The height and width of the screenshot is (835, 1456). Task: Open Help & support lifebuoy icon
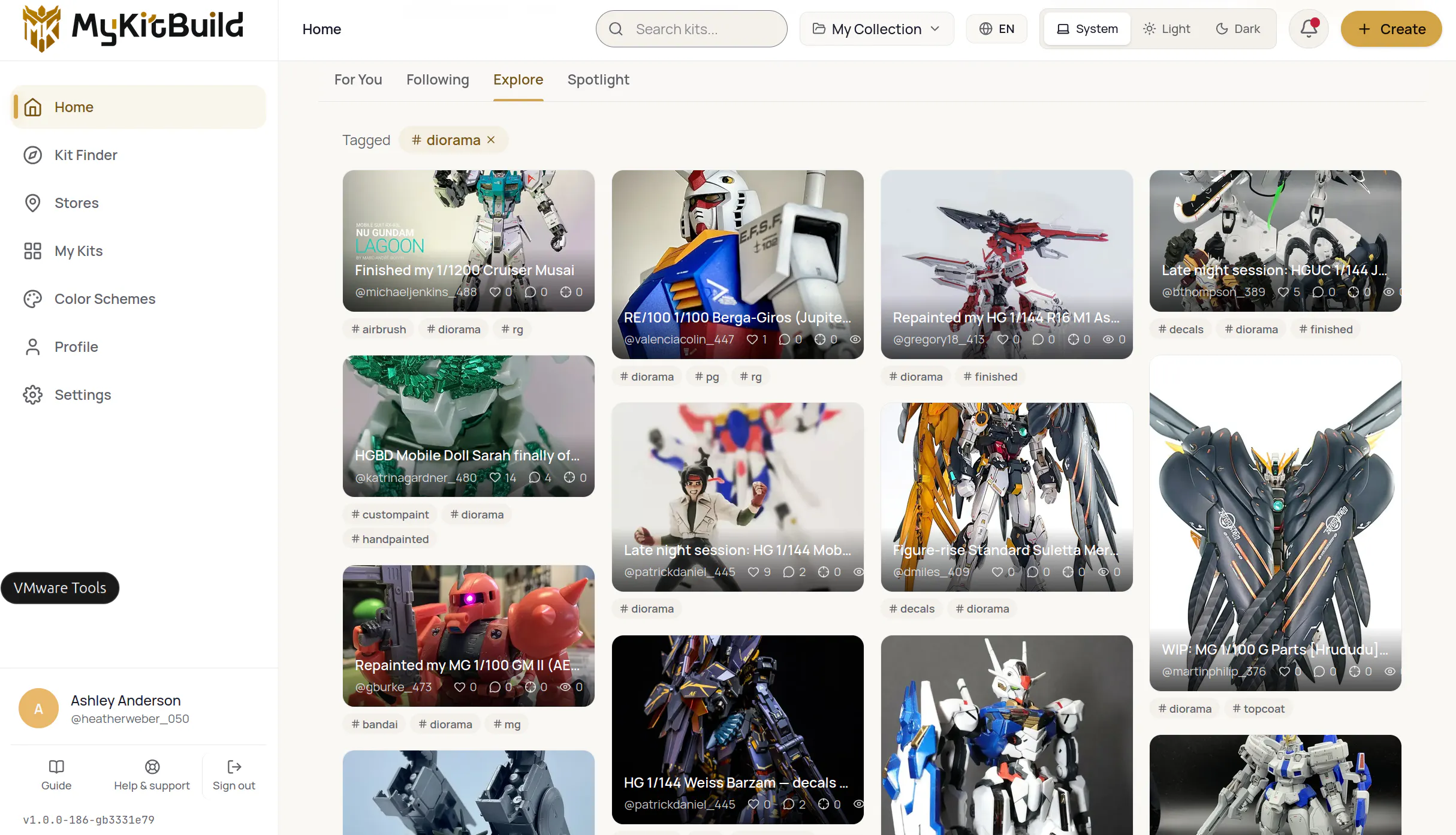click(152, 767)
